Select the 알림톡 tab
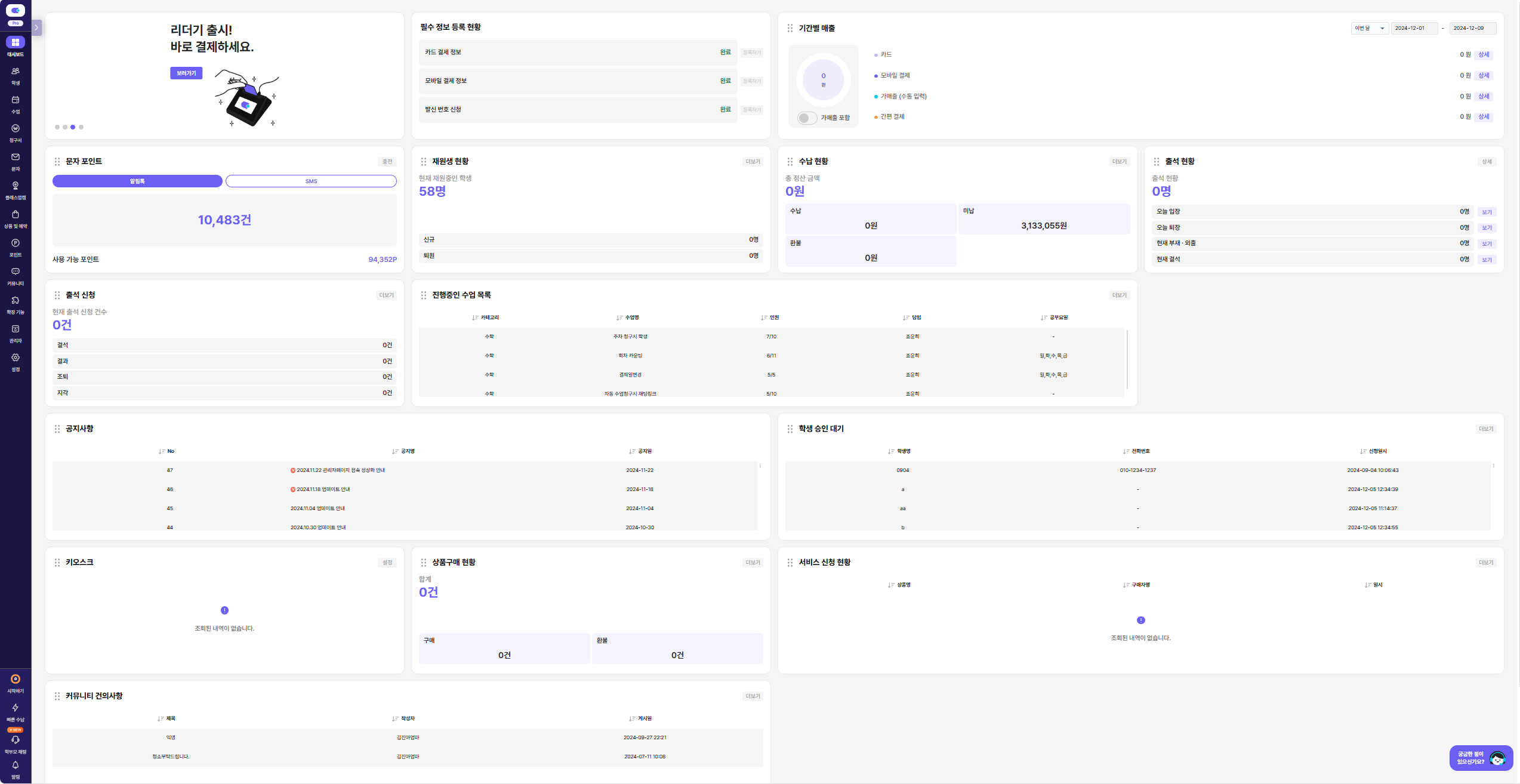The height and width of the screenshot is (784, 1520). click(137, 181)
